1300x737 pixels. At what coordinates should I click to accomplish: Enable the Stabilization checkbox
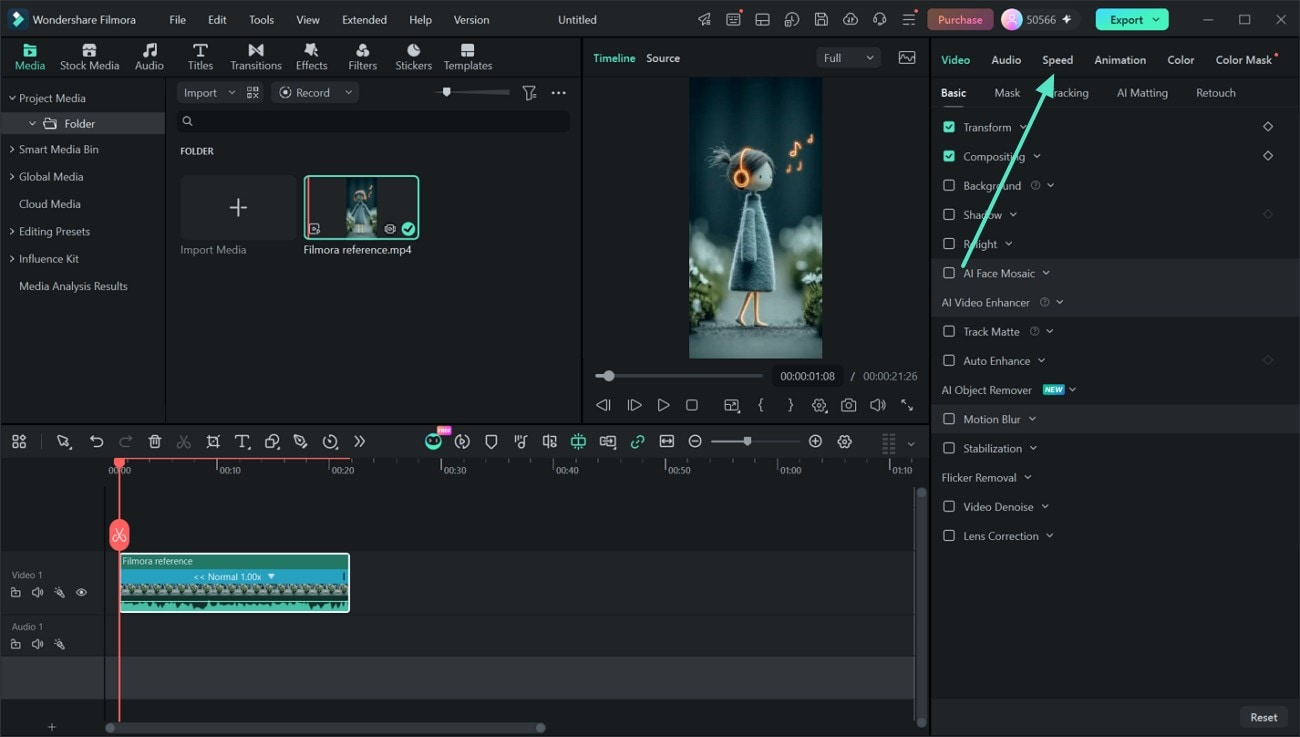pos(949,448)
